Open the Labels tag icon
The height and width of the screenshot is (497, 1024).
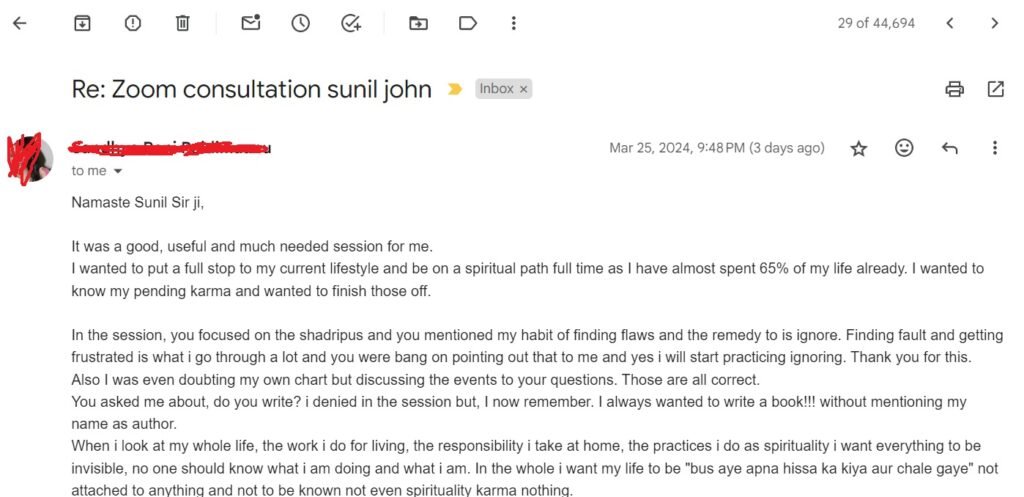coord(467,23)
